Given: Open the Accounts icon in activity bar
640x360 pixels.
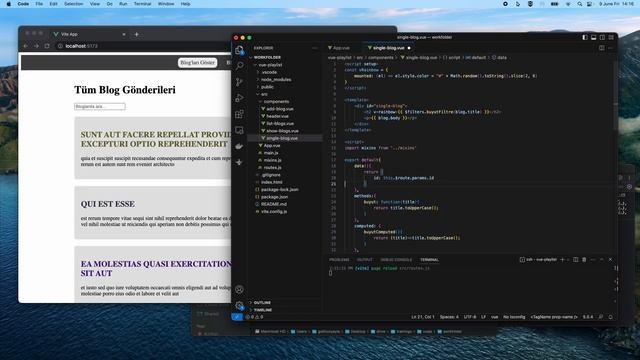Looking at the screenshot, I should click(240, 289).
